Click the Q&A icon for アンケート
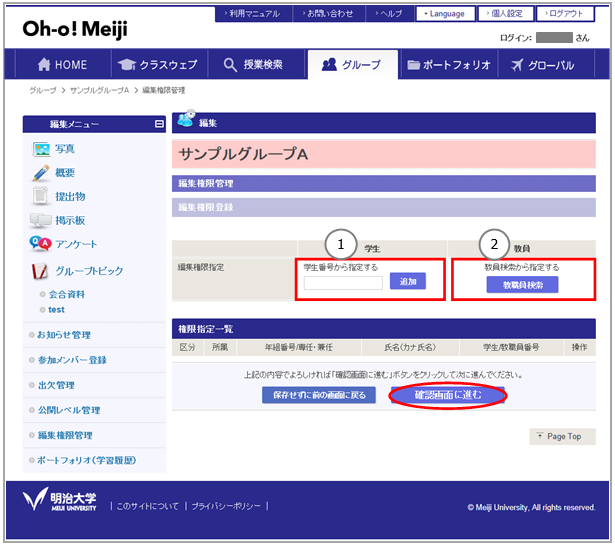615x544 pixels. pos(40,244)
